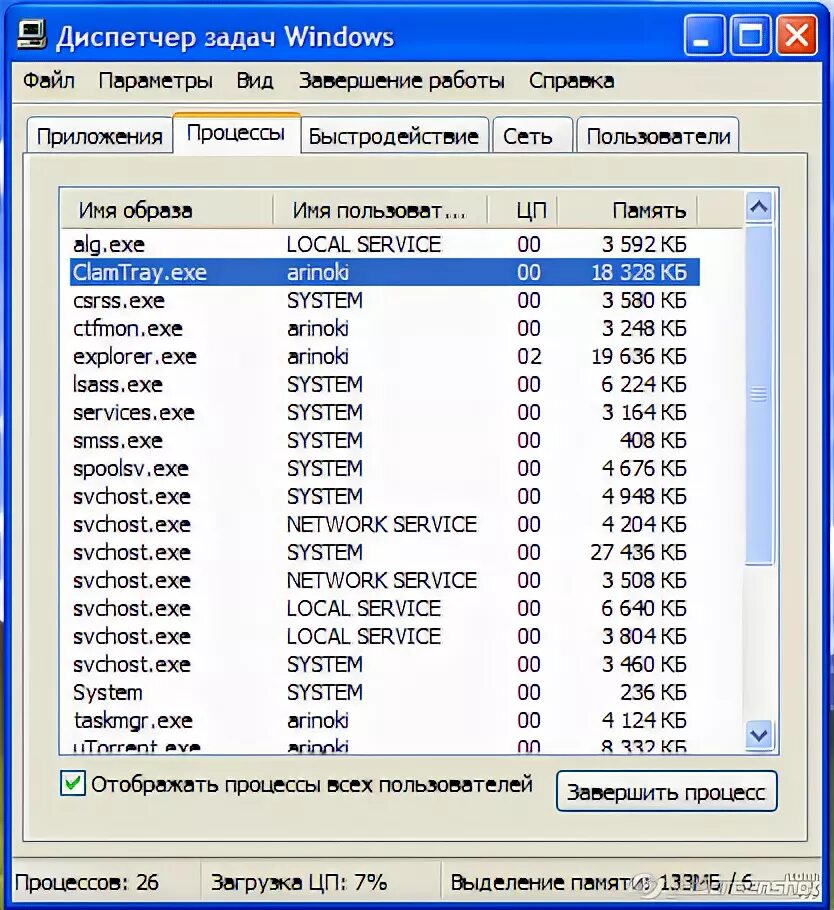Sort processes by the ЦП column
The height and width of the screenshot is (910, 834).
tap(529, 209)
